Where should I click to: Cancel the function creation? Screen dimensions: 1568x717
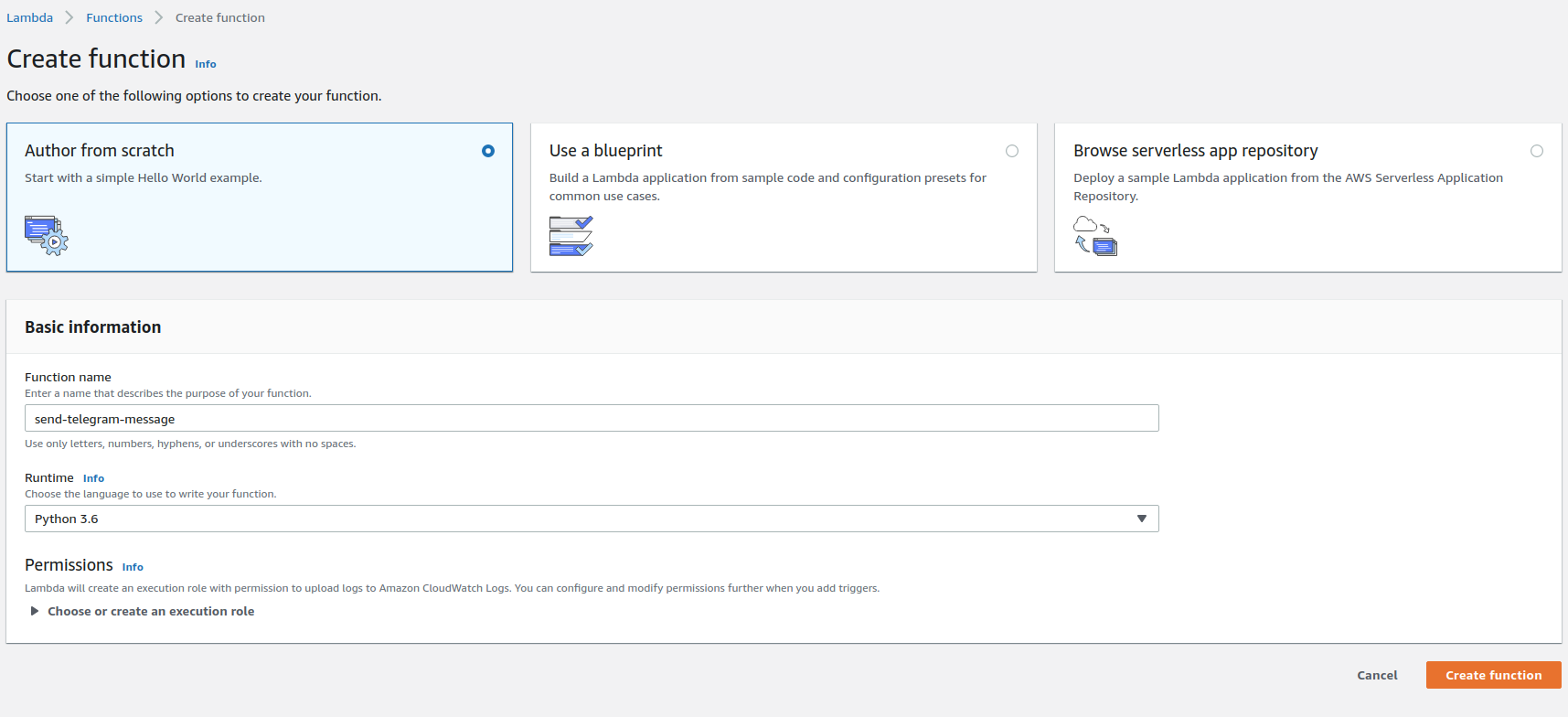point(1377,675)
